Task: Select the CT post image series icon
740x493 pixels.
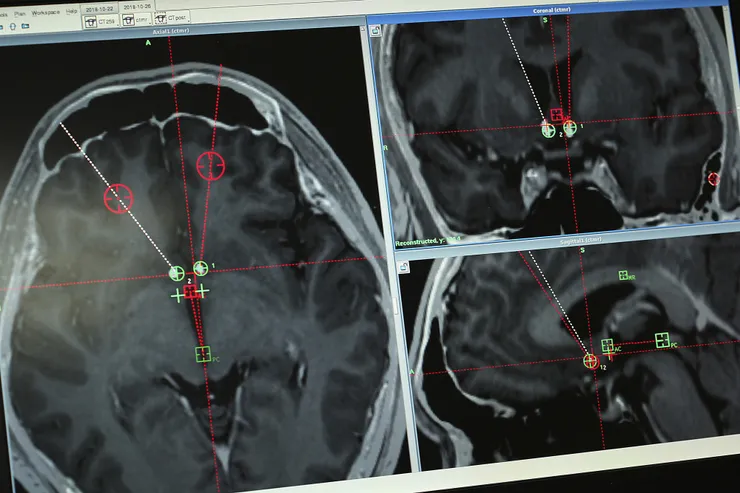Action: (x=160, y=18)
